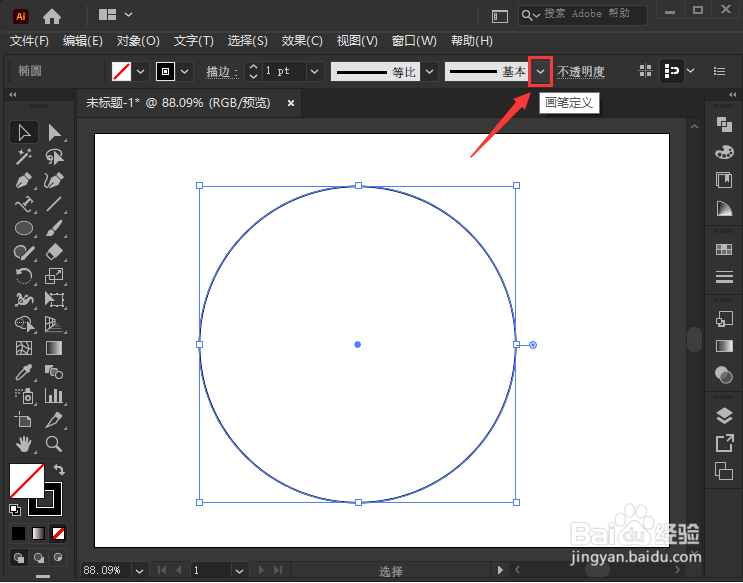Set paint mode to None
Image resolution: width=743 pixels, height=583 pixels.
click(58, 534)
